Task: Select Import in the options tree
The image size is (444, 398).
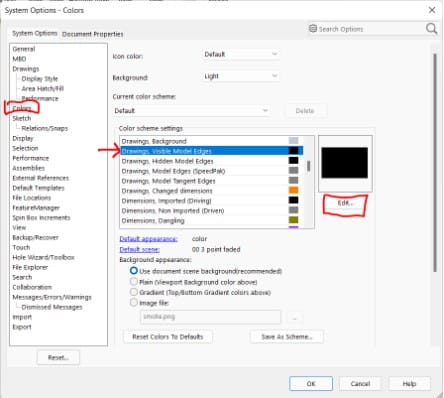Action: [x=22, y=317]
